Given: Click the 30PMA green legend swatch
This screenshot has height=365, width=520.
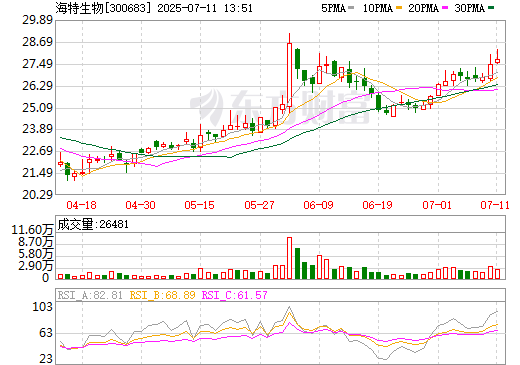Looking at the screenshot, I should pos(491,8).
